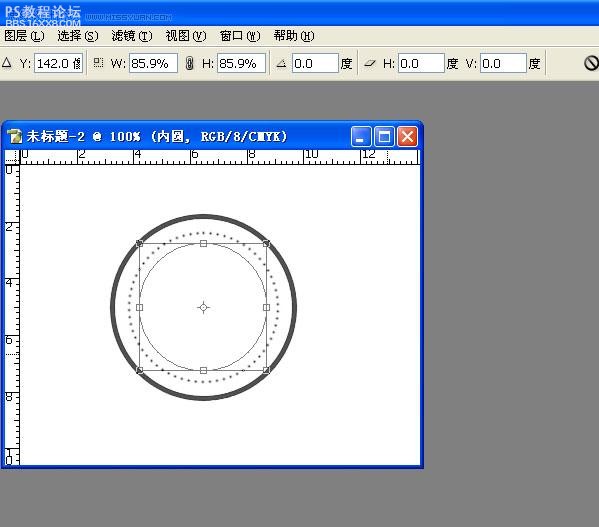Click the relative positioning triangle icon
The width and height of the screenshot is (599, 527).
pyautogui.click(x=6, y=63)
